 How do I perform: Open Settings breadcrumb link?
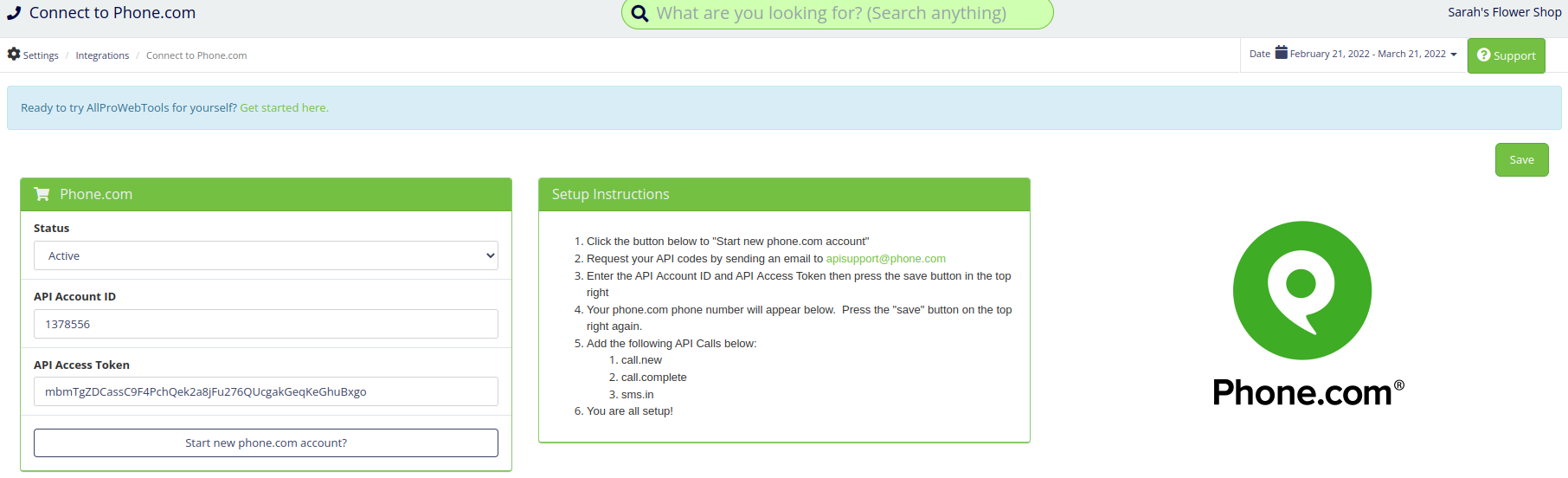click(x=41, y=55)
